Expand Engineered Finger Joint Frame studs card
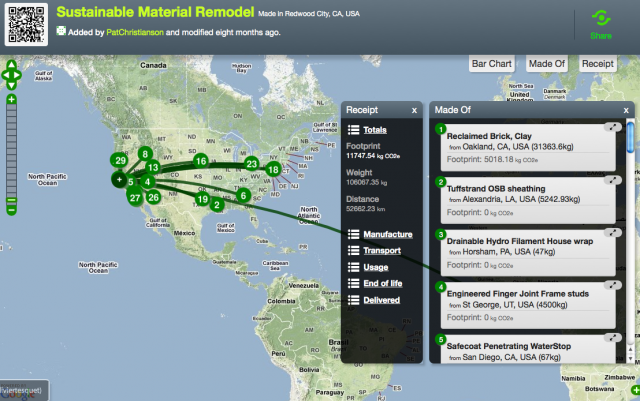Viewport: 640px width, 401px height. click(612, 285)
